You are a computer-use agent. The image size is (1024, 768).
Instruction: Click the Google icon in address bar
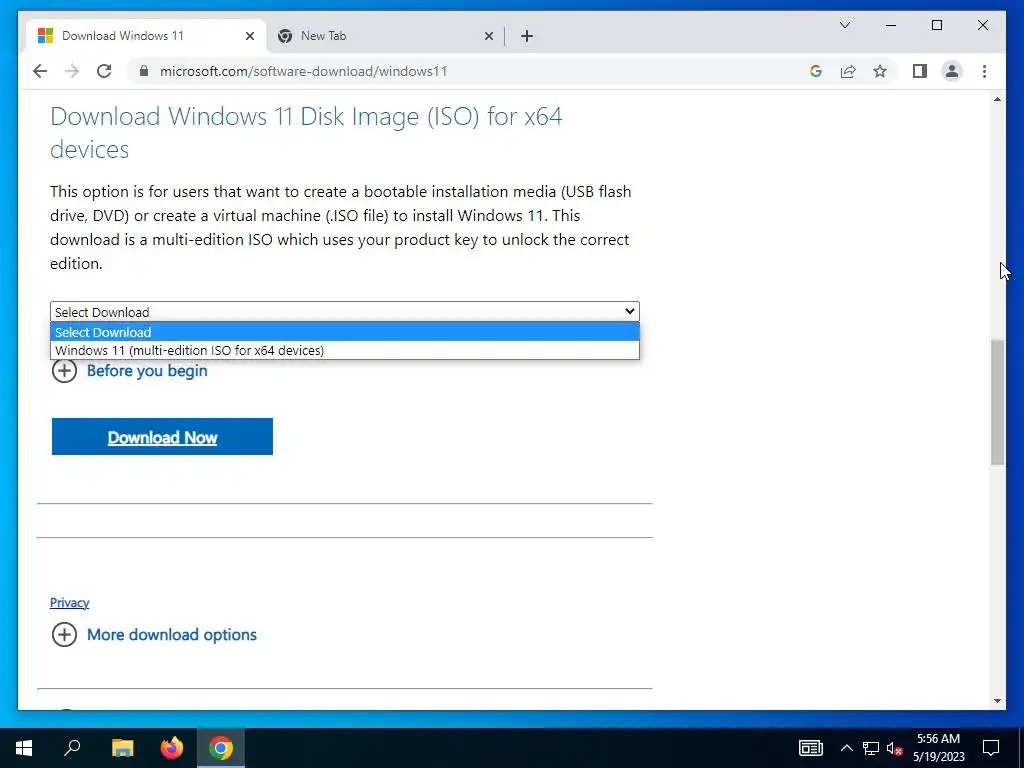816,71
